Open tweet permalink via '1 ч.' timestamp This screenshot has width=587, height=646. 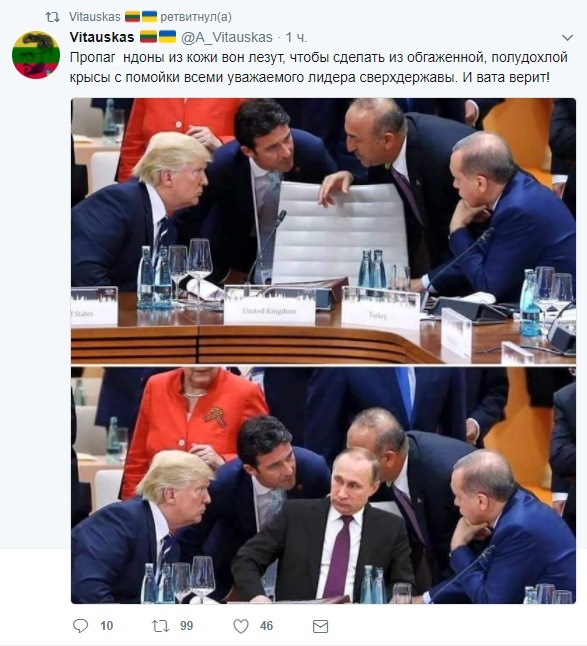coord(297,37)
